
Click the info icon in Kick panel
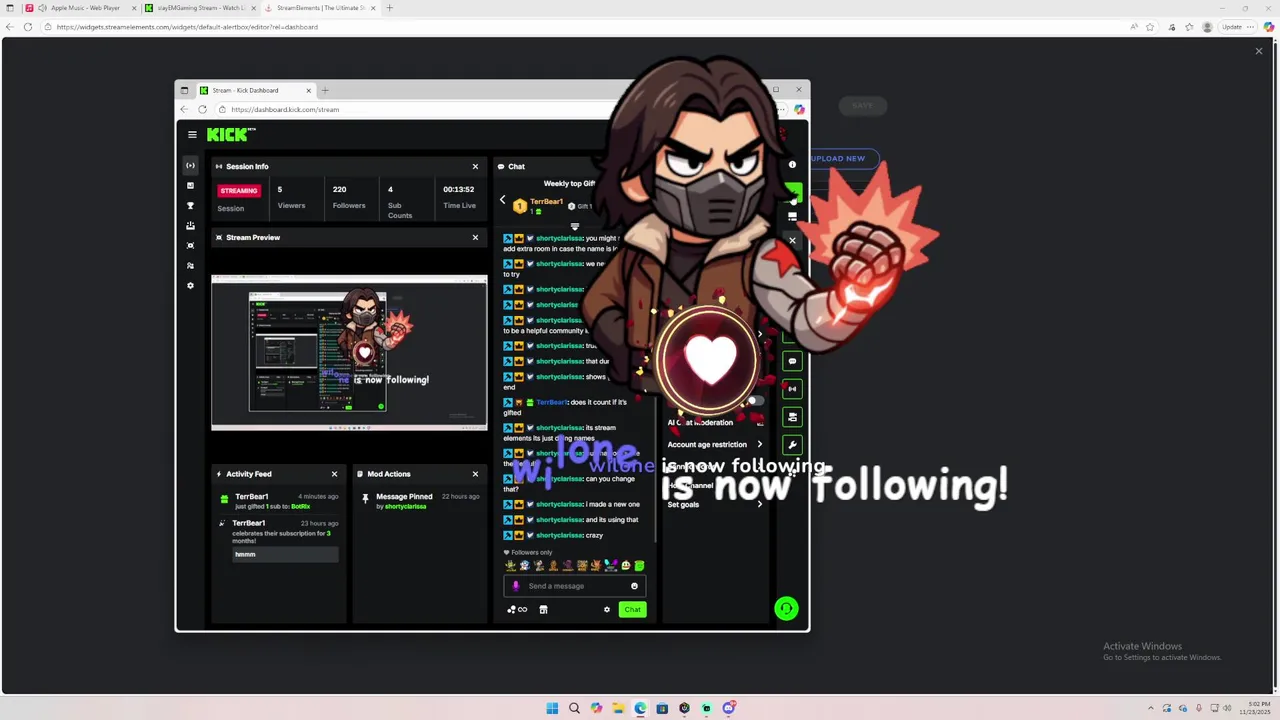click(x=792, y=165)
